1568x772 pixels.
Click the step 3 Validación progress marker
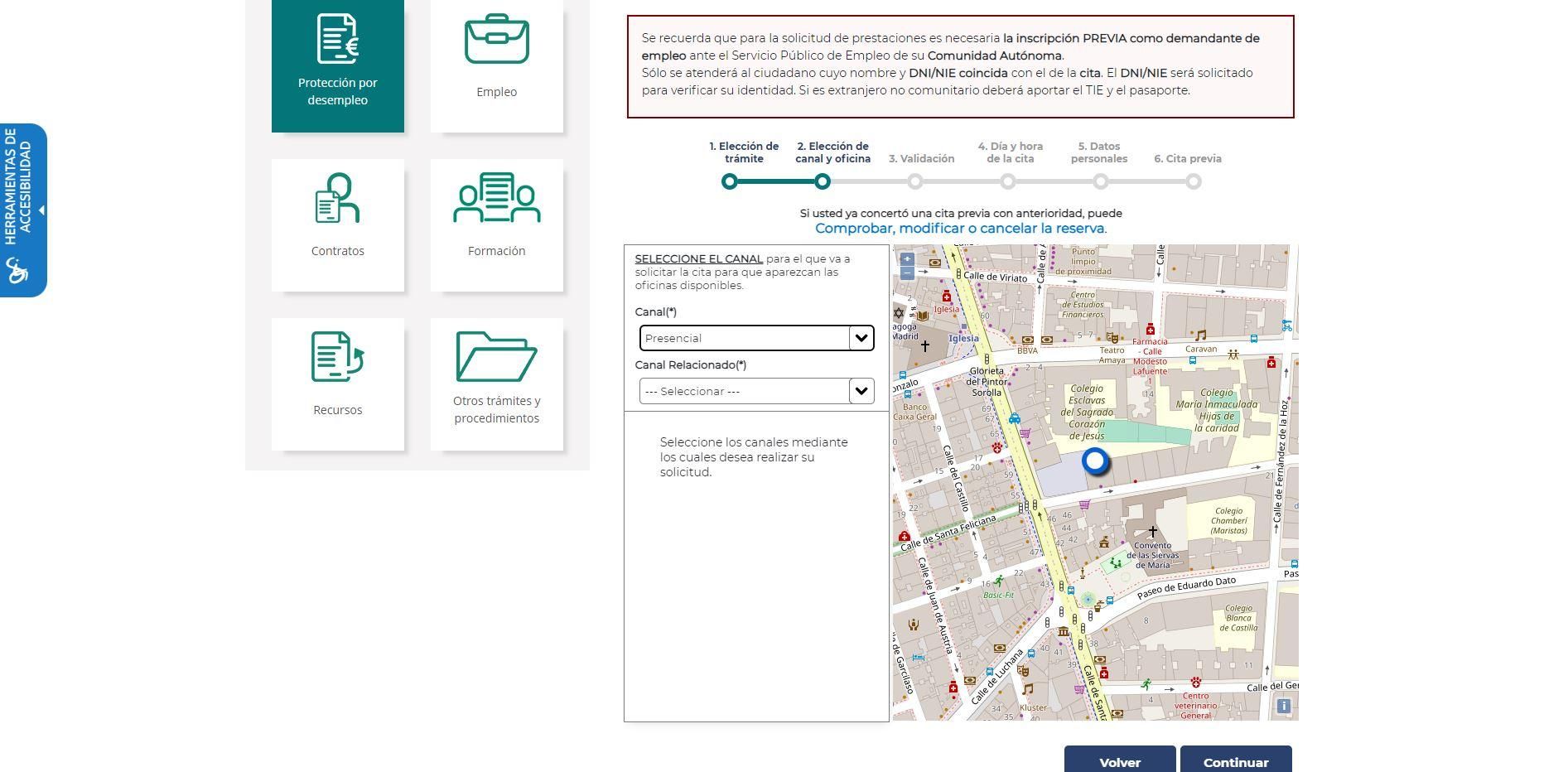(x=914, y=181)
